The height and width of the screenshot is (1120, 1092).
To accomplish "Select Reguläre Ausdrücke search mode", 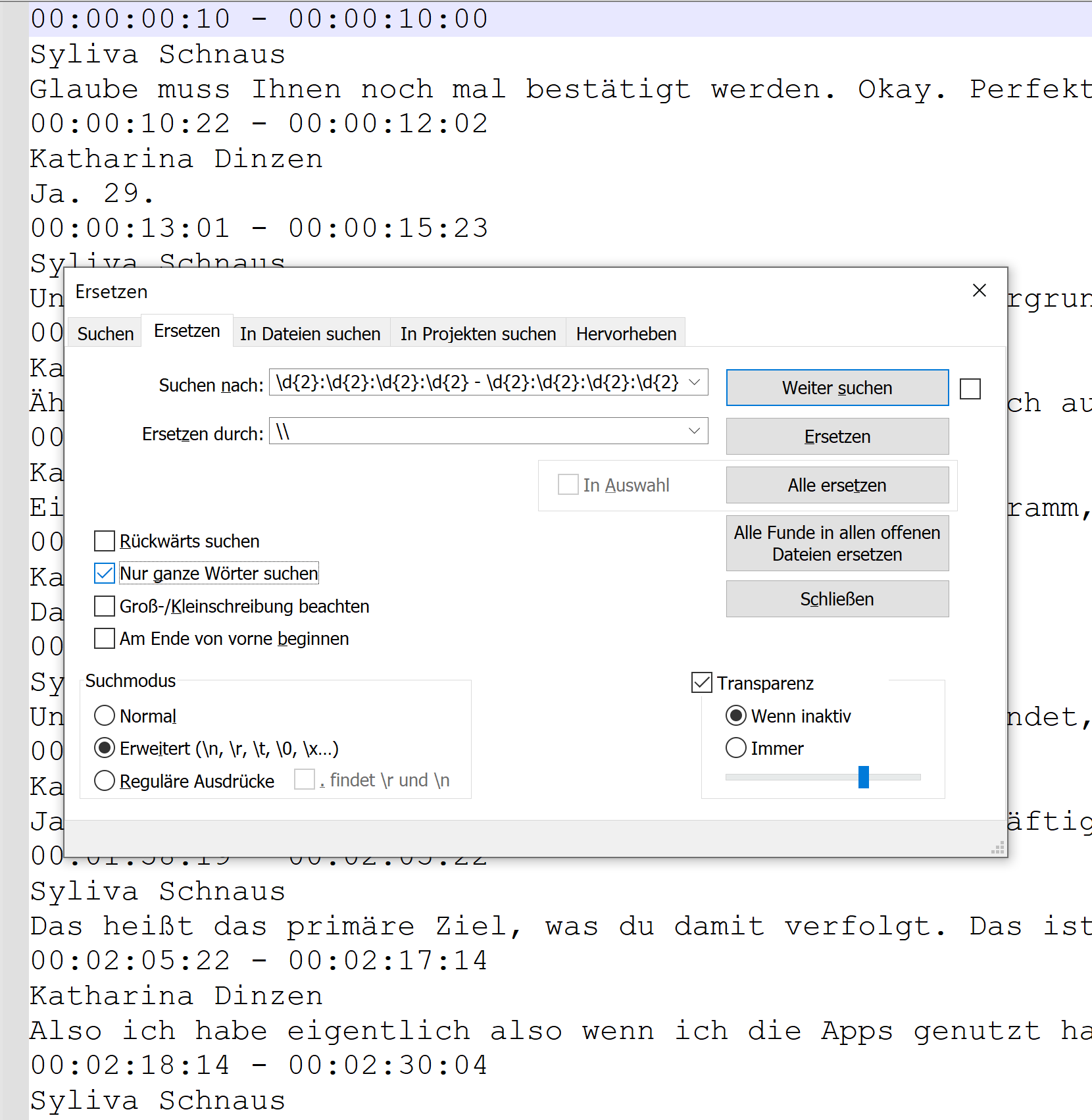I will pos(105,781).
